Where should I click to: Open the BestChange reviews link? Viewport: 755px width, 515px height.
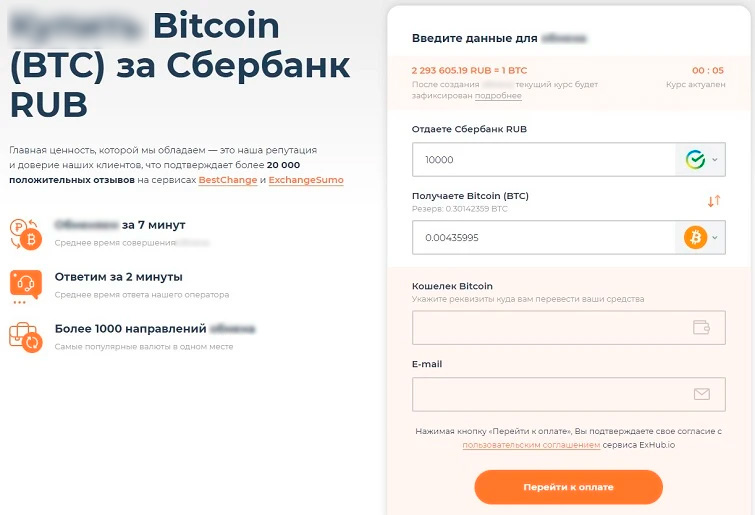point(228,180)
